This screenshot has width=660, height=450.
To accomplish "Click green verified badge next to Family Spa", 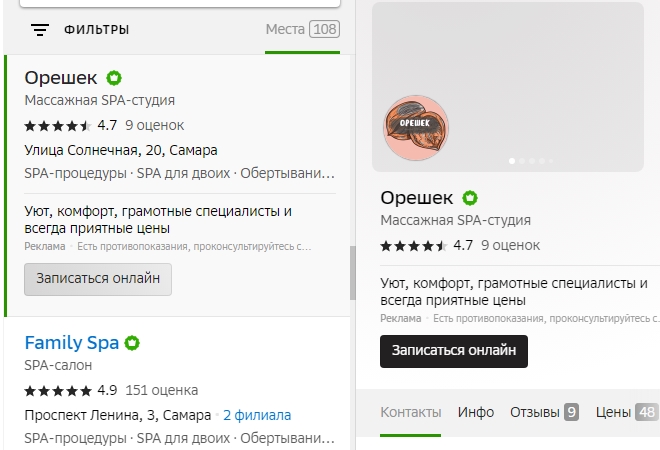I will (132, 343).
